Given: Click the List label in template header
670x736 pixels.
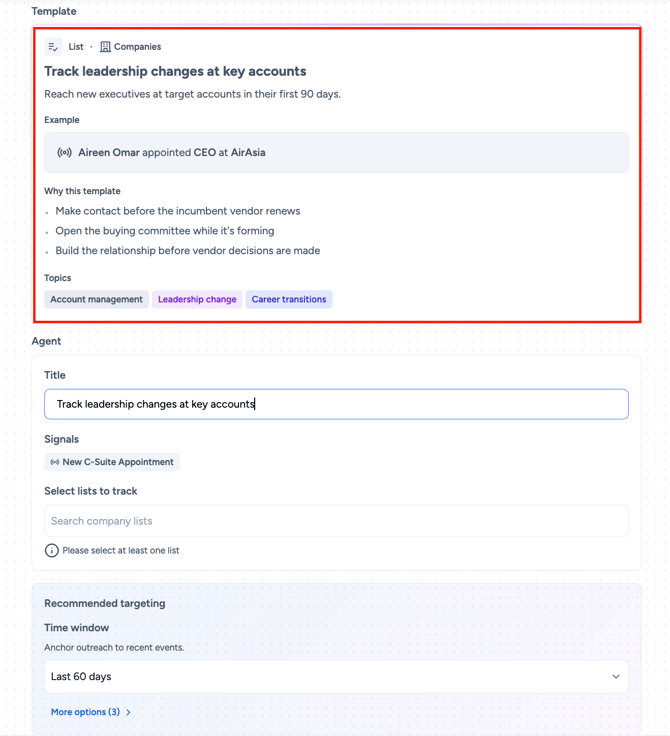Looking at the screenshot, I should tap(76, 47).
